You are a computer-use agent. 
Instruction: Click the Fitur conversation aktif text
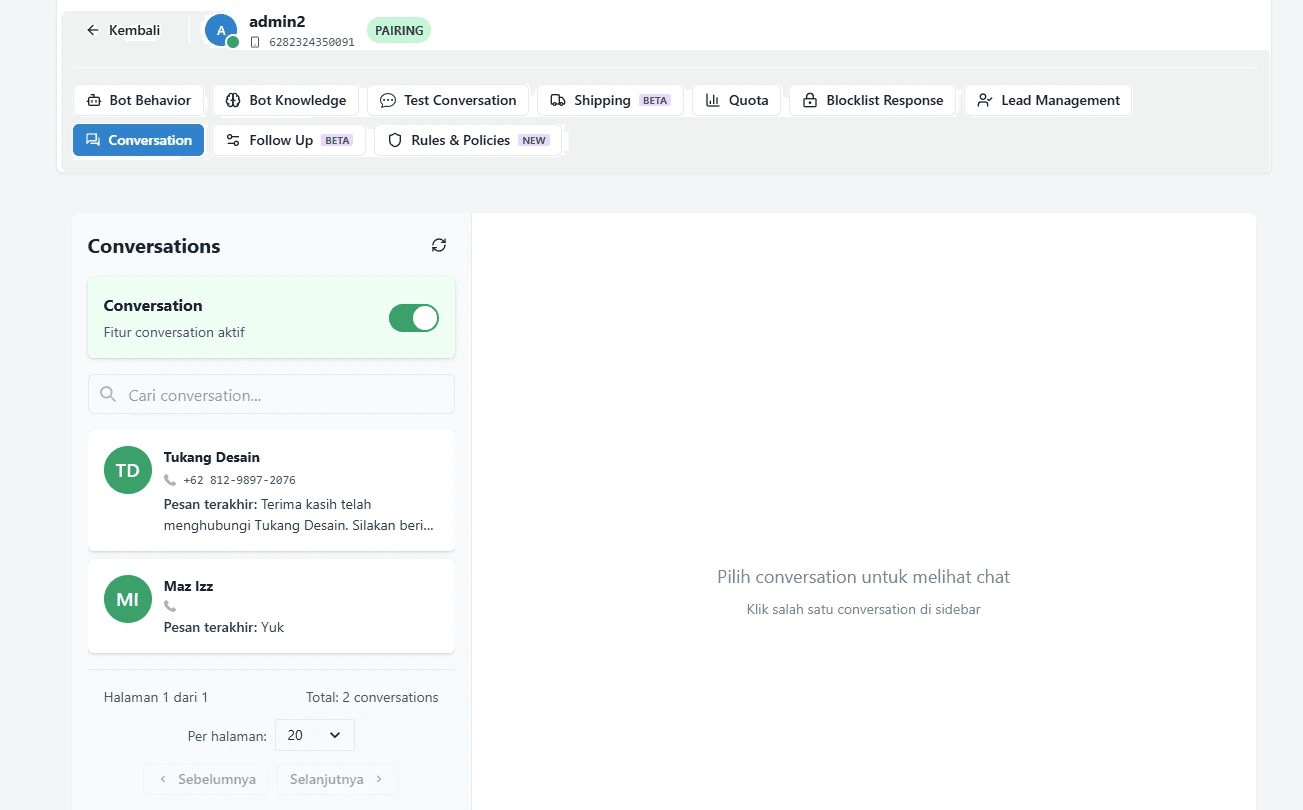tap(174, 332)
